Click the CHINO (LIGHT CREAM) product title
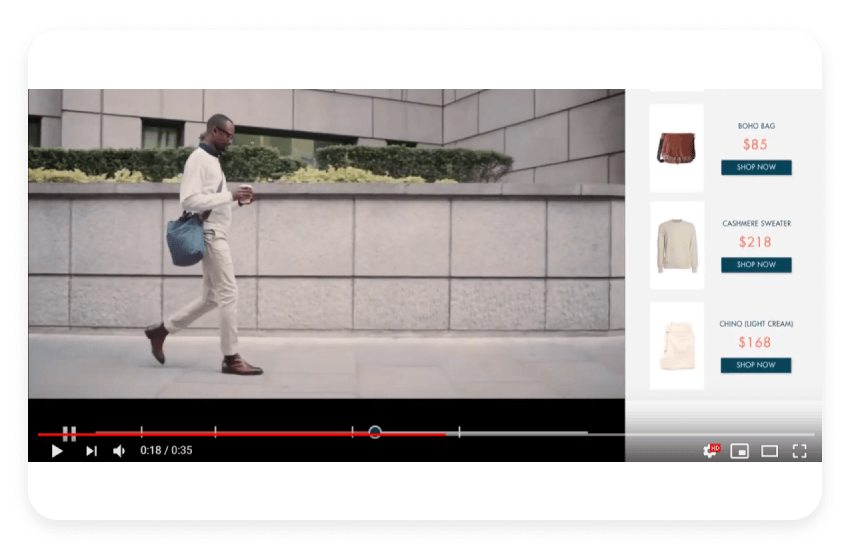 (756, 323)
